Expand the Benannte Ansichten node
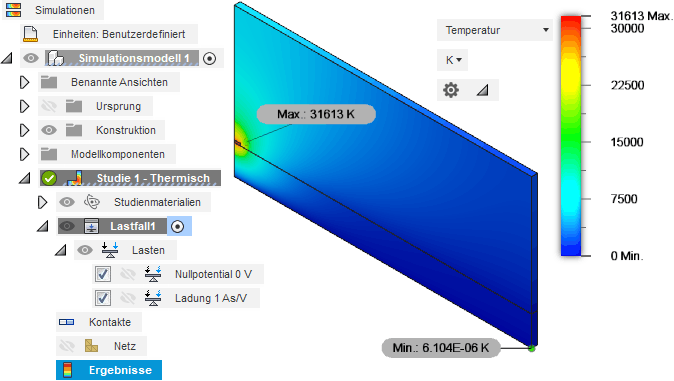674x381 pixels. pos(25,82)
